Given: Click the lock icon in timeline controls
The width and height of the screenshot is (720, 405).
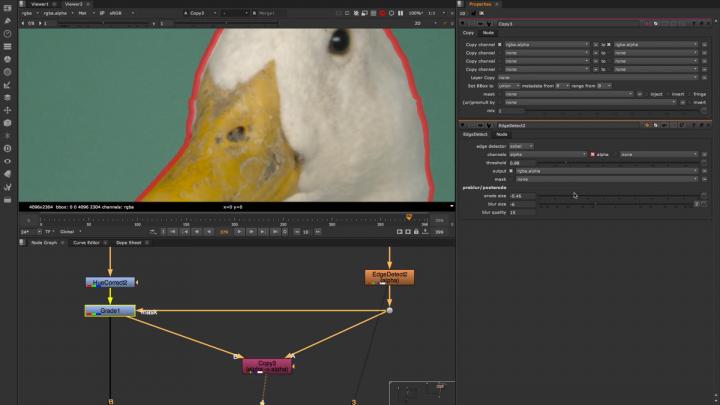Looking at the screenshot, I should pos(416,232).
